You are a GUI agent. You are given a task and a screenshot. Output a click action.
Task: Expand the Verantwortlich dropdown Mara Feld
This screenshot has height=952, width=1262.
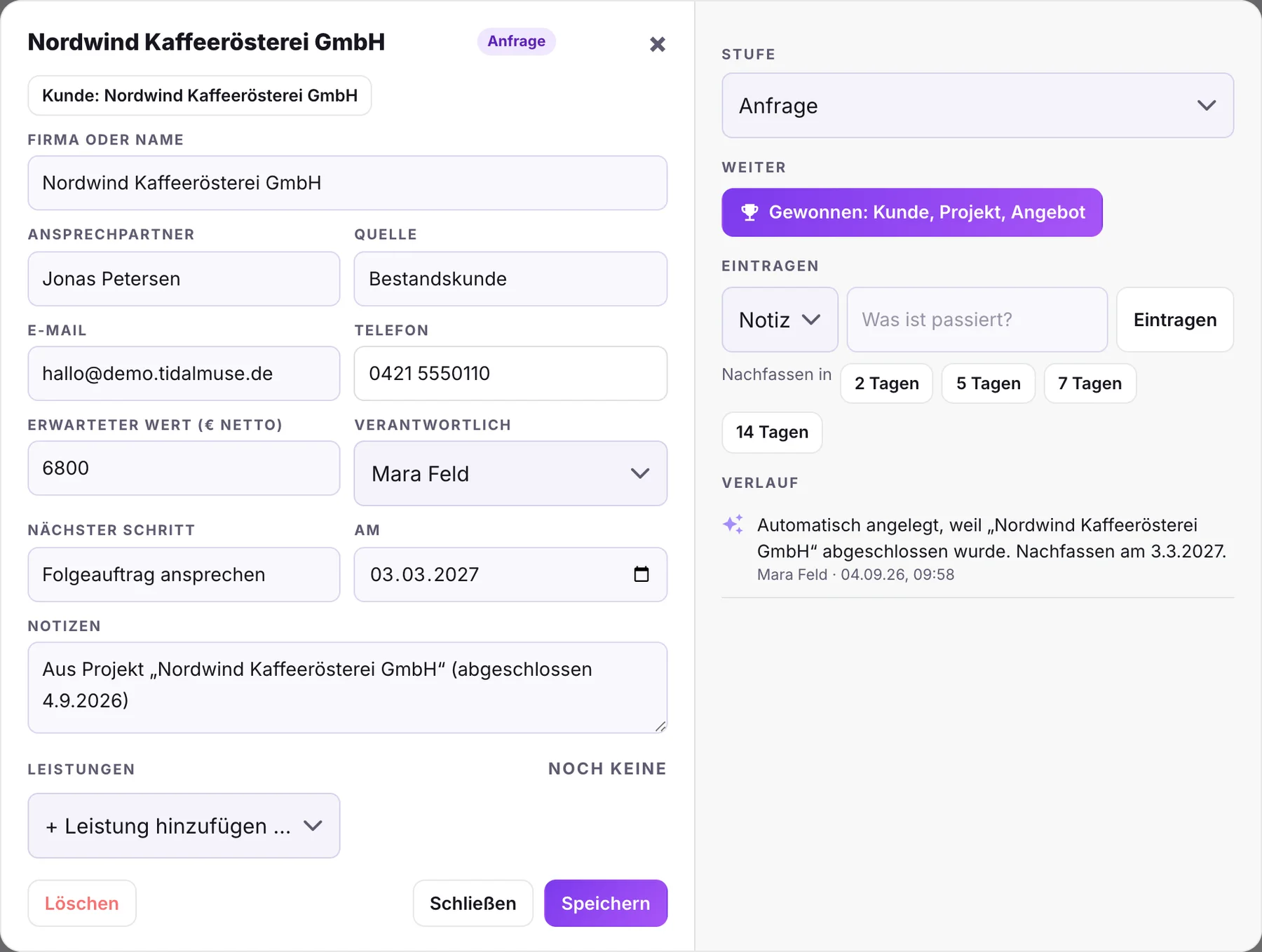tap(510, 474)
